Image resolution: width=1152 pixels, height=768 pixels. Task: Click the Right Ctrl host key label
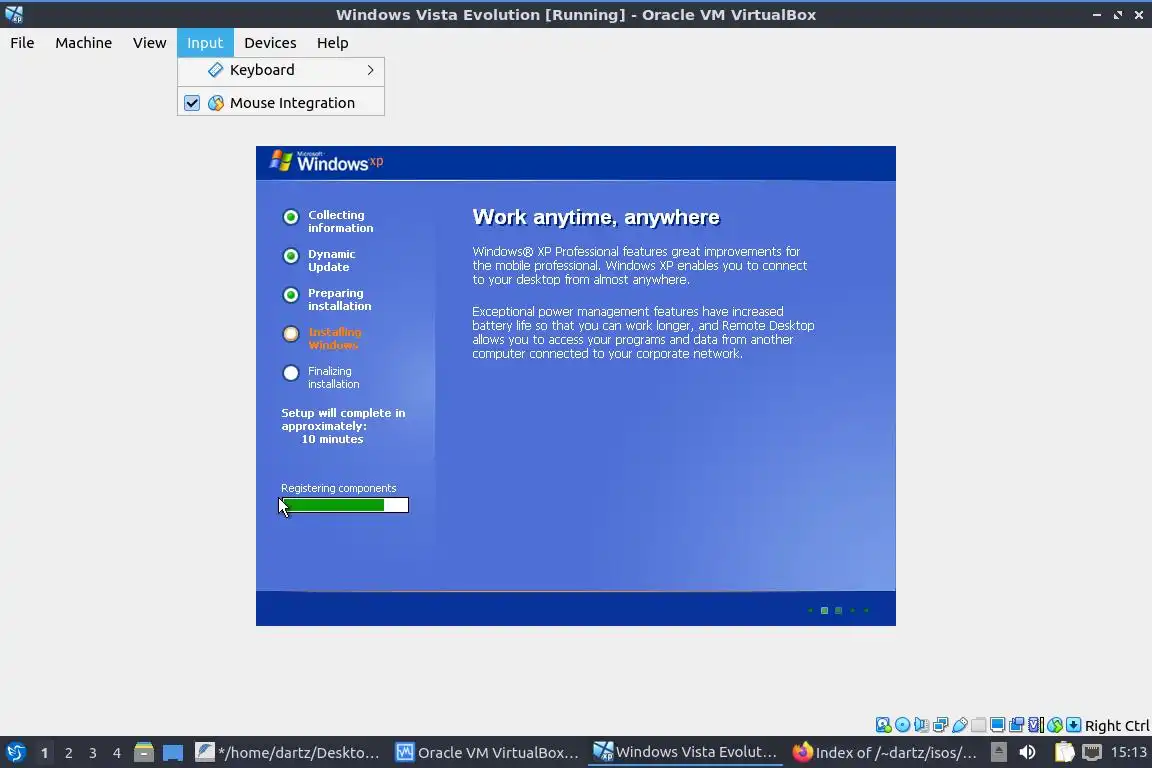pyautogui.click(x=1117, y=725)
